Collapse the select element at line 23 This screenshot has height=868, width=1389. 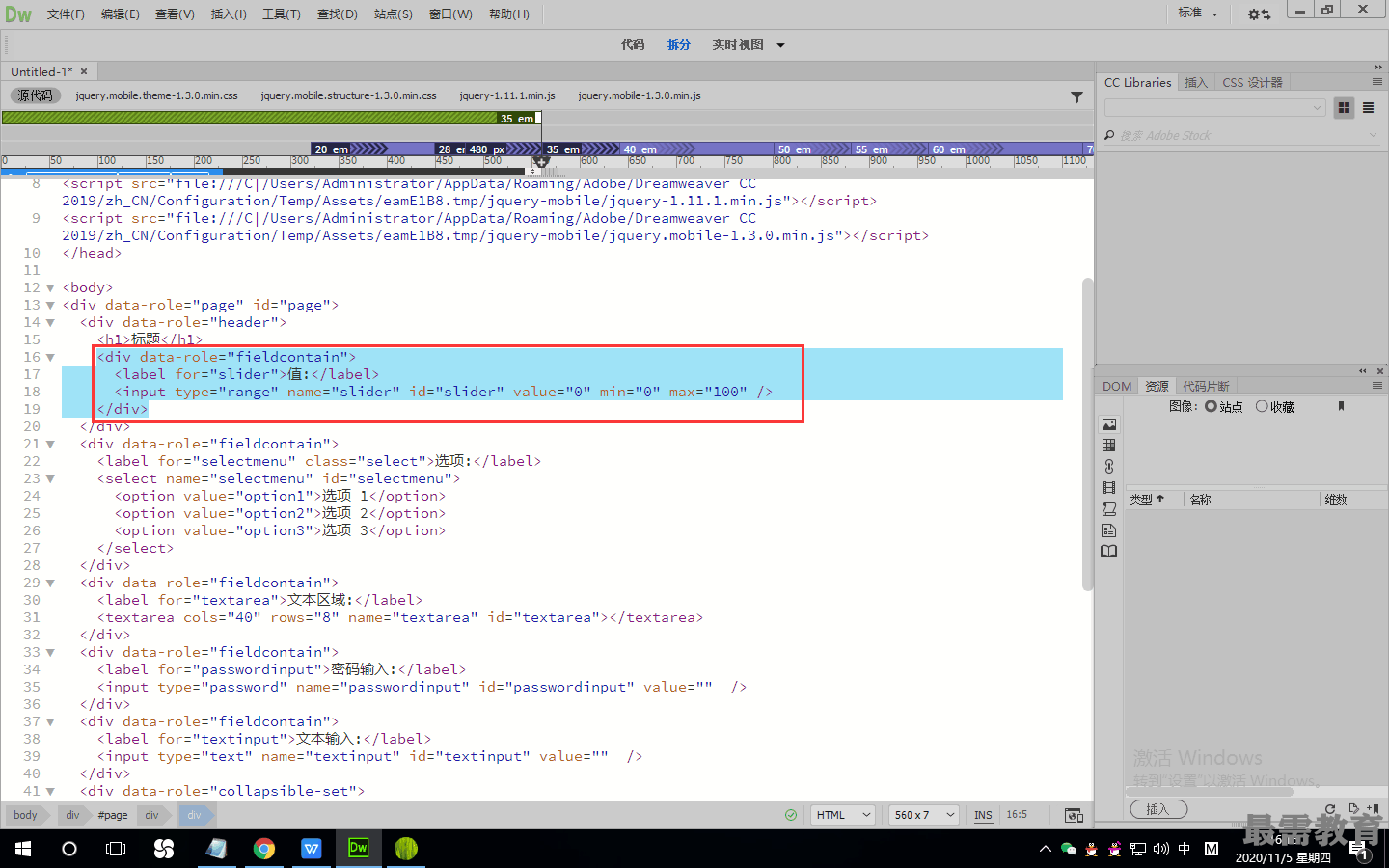click(50, 479)
